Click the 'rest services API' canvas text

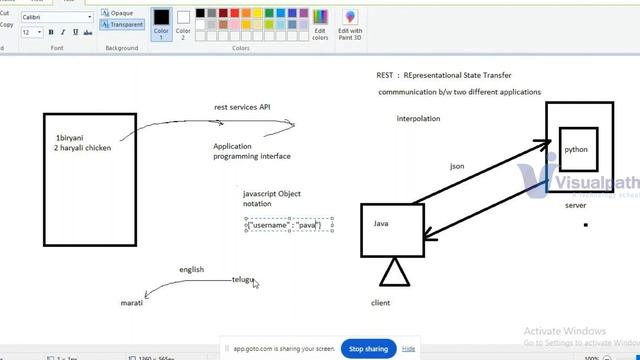[242, 107]
